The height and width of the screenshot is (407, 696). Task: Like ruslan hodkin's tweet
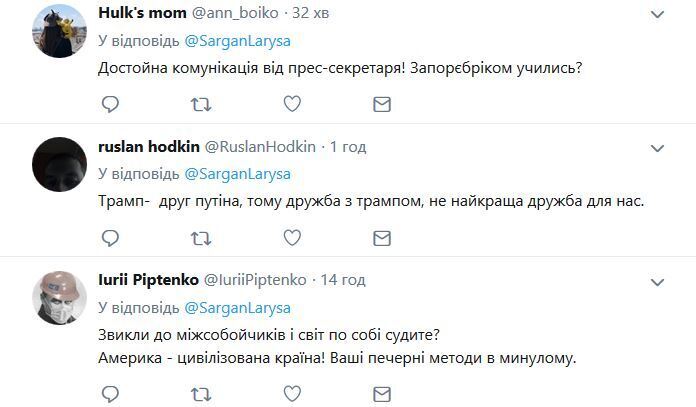tap(292, 238)
